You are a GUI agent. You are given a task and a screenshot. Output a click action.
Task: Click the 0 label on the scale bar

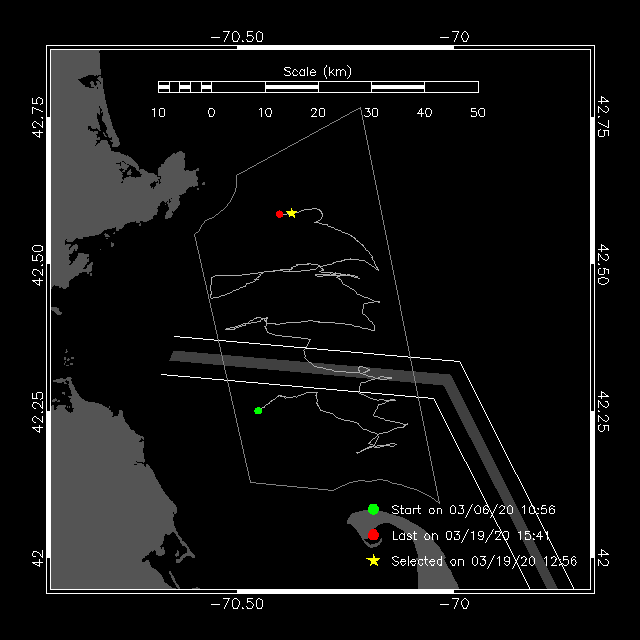tap(211, 112)
